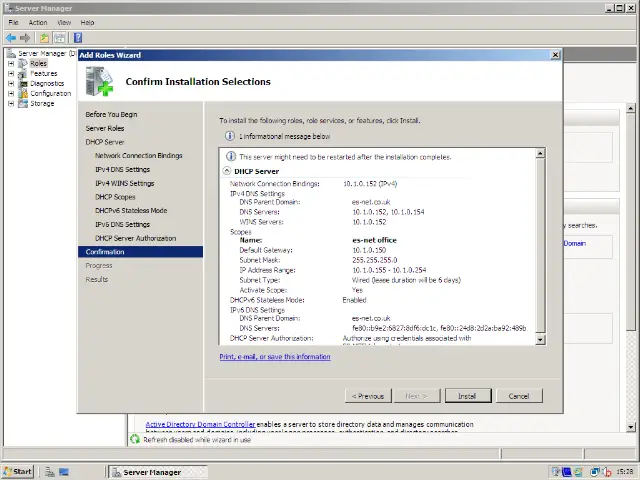Screen dimensions: 640x480
Task: Click the IP range '10.1.0.155 - 10.1.0.254'
Action: coord(389,270)
